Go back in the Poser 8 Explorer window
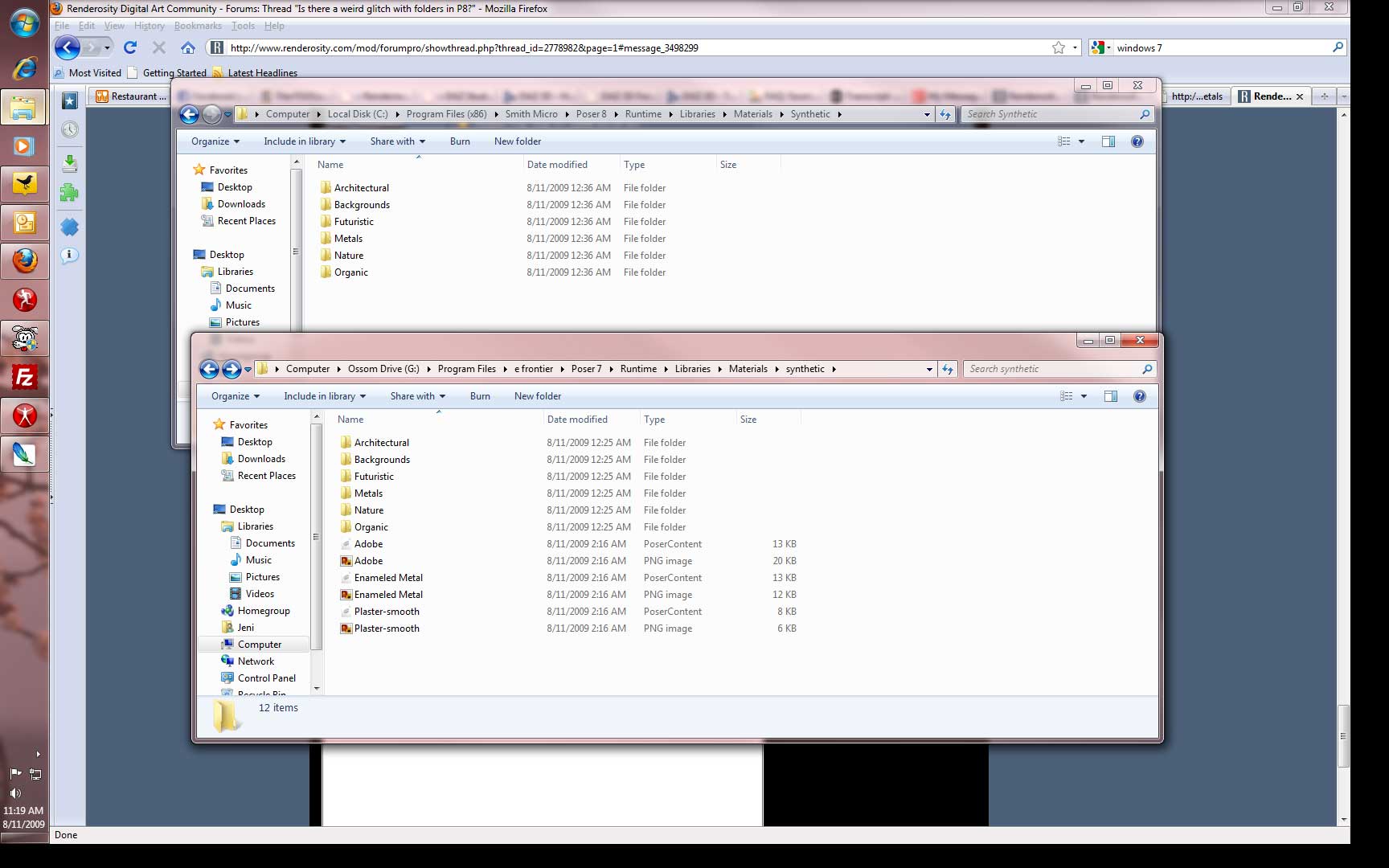 (x=189, y=114)
